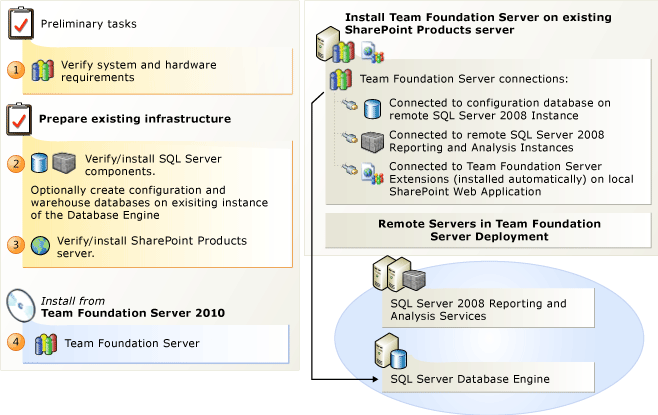Click the plug icon beside Reporting and Analysis connection

349,137
